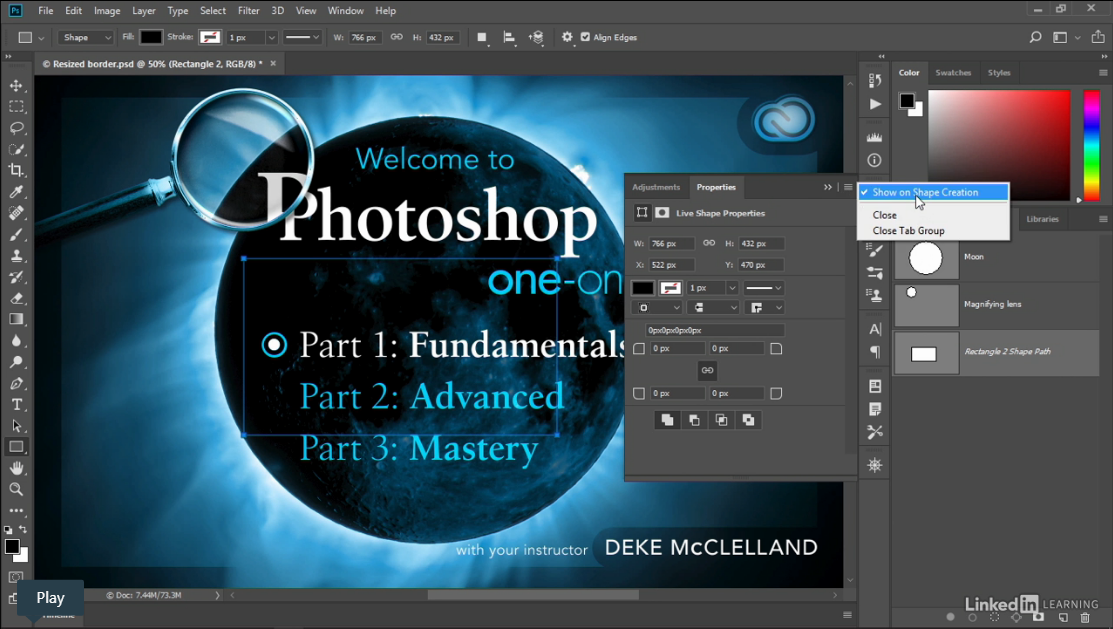The width and height of the screenshot is (1113, 629).
Task: Select the Lasso tool
Action: pyautogui.click(x=16, y=128)
